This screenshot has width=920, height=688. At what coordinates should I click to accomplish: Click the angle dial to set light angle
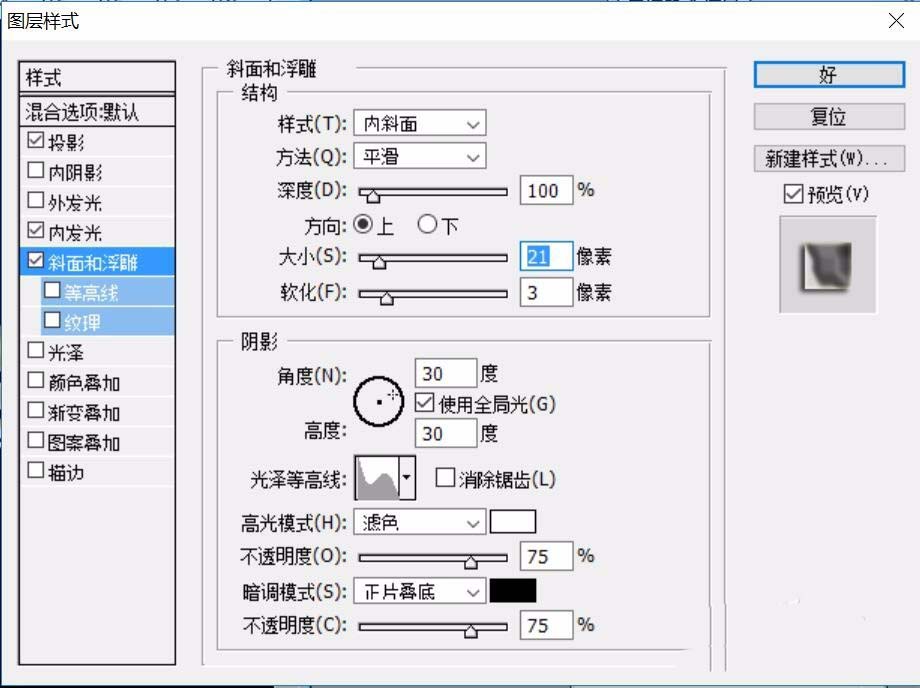(377, 399)
